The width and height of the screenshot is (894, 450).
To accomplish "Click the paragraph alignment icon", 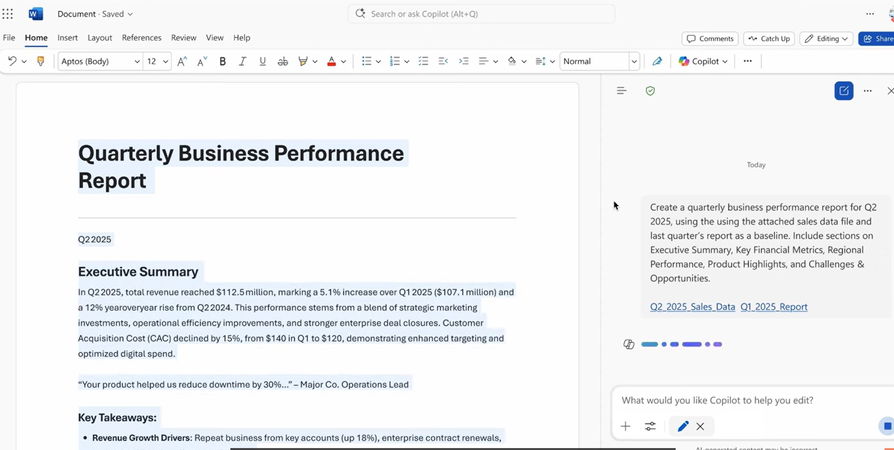I will point(483,61).
